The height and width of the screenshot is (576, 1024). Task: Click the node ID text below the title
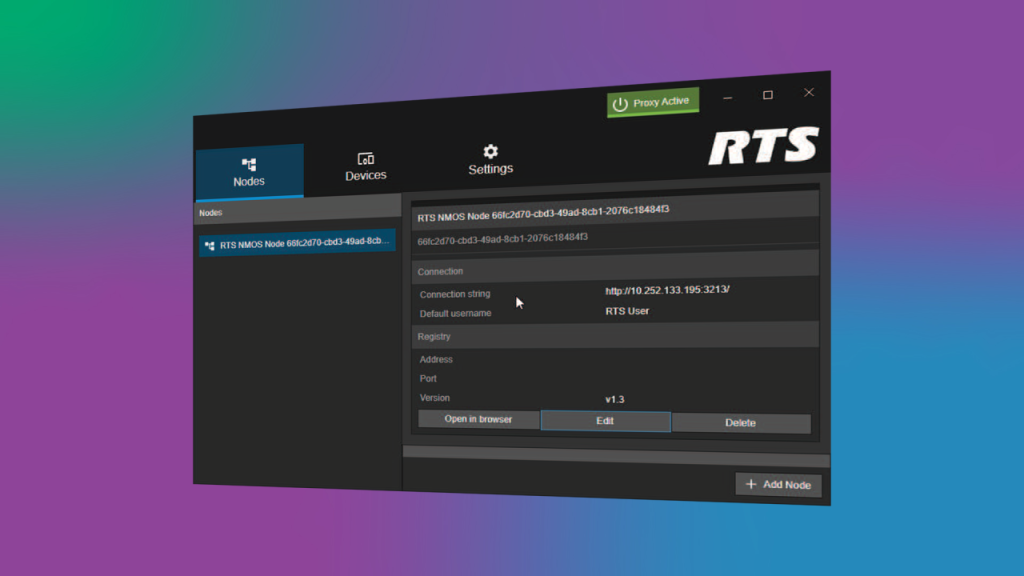point(502,239)
